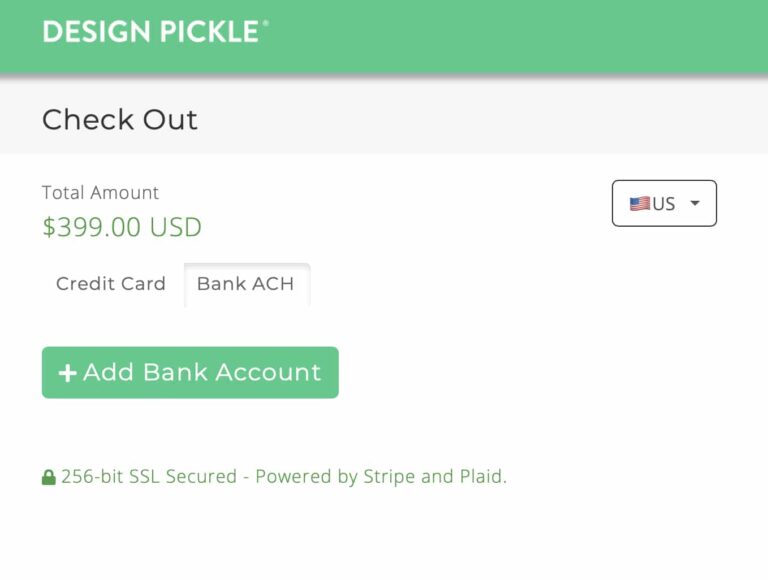Viewport: 768px width, 580px height.
Task: Click the Design Pickle logo
Action: 155,31
